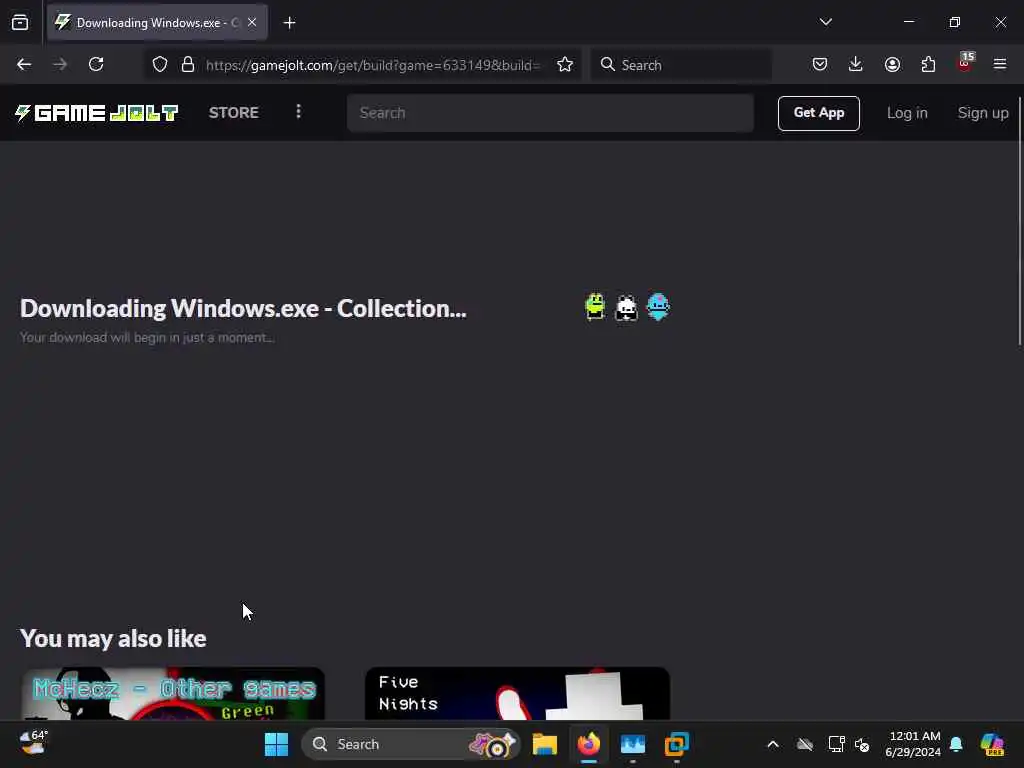View site security lock info

(188, 65)
